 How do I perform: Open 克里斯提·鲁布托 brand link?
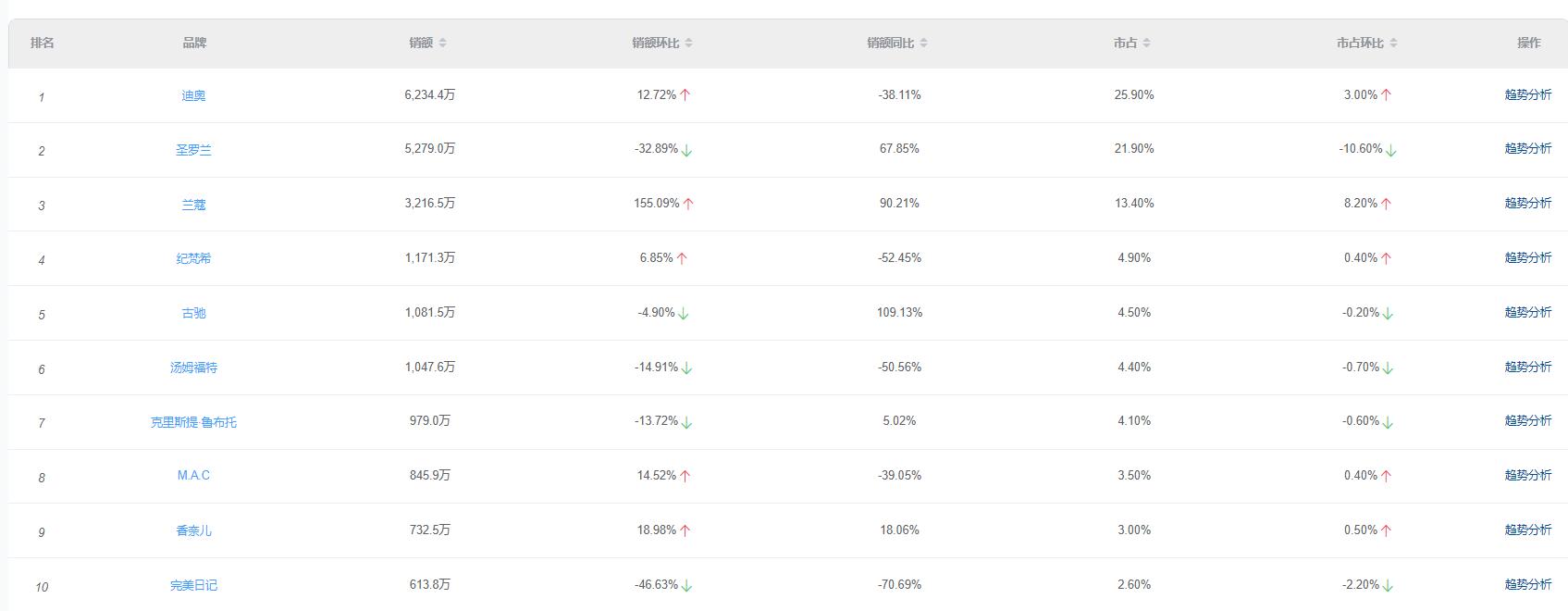(193, 422)
